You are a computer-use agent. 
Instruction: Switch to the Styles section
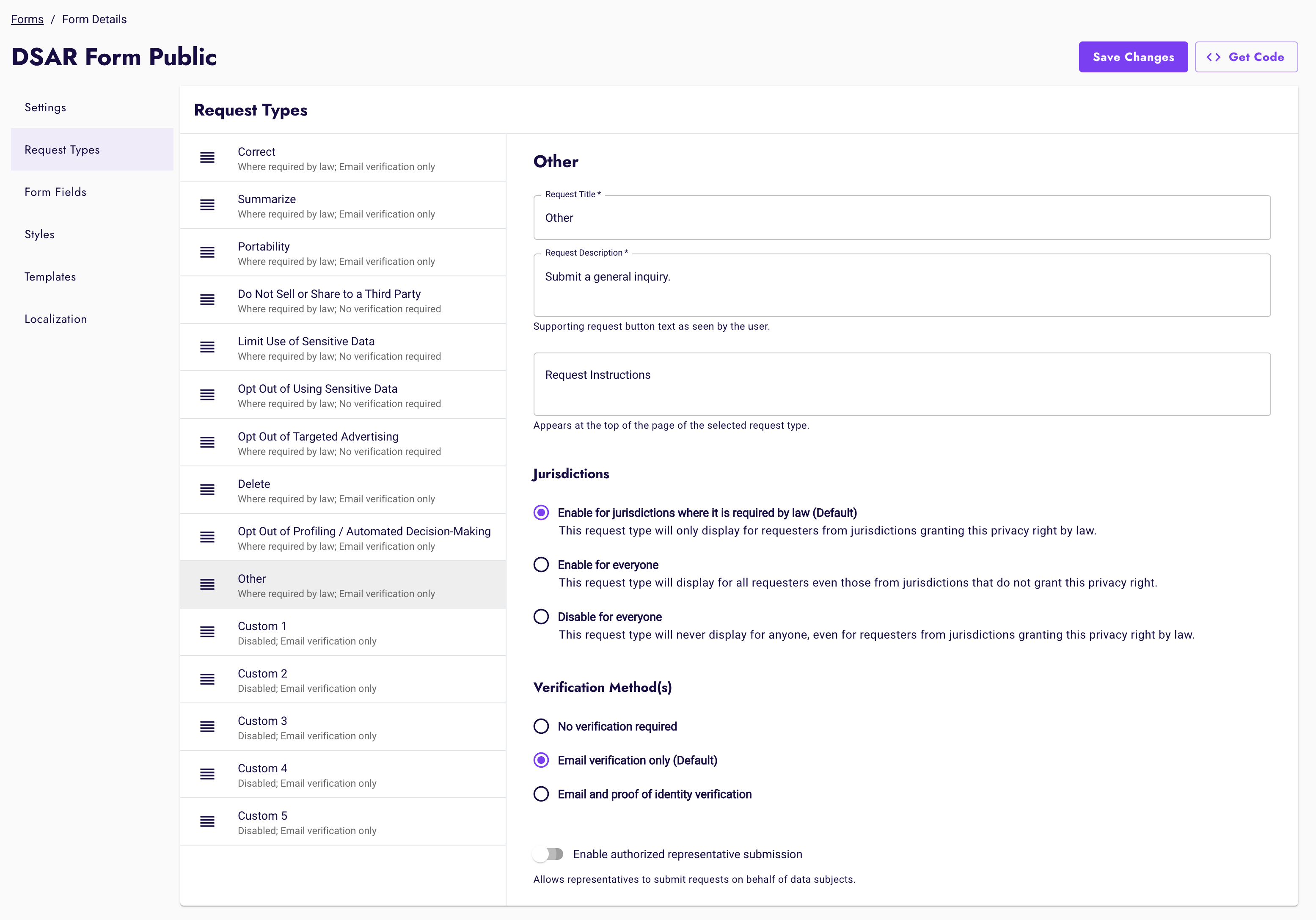click(x=39, y=234)
